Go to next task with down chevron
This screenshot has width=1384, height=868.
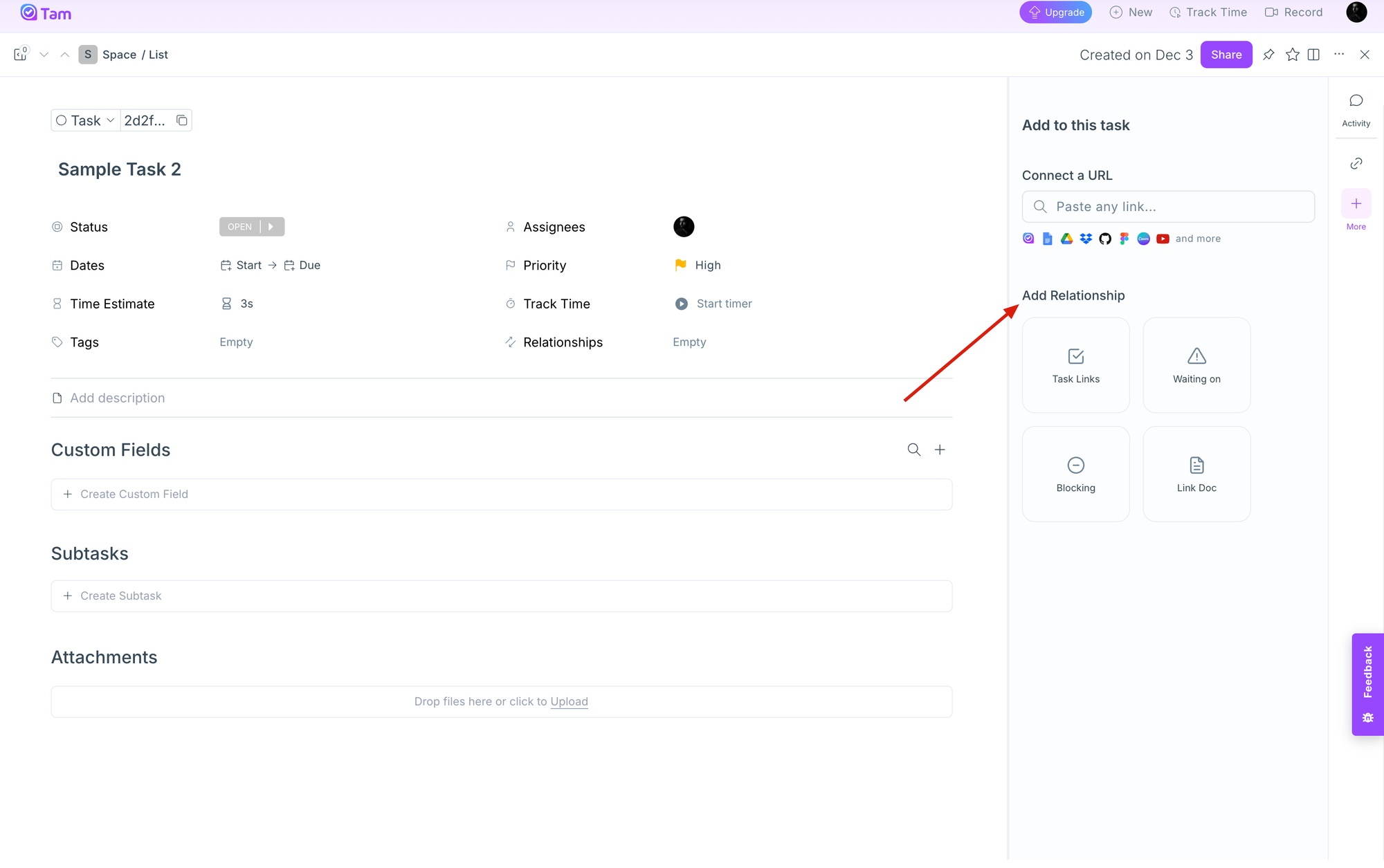click(44, 55)
